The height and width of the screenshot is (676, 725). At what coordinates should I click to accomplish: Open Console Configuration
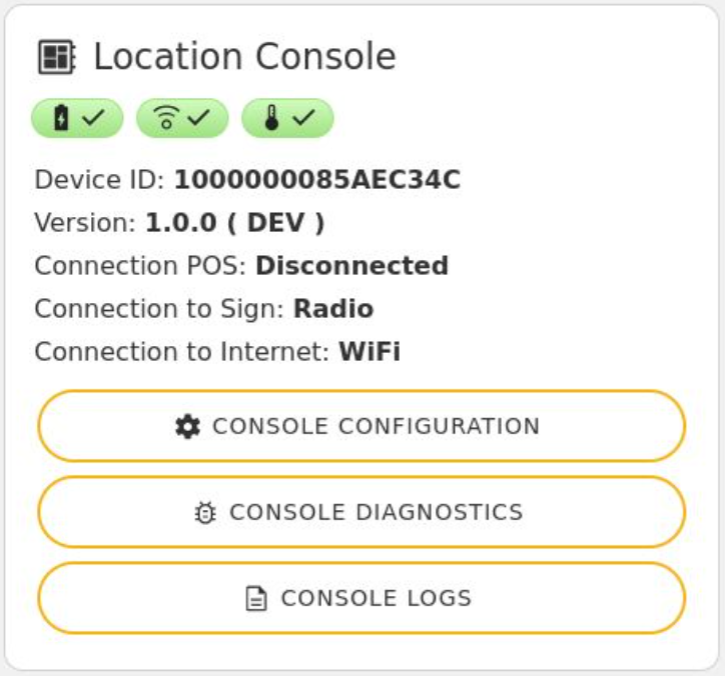pyautogui.click(x=361, y=426)
